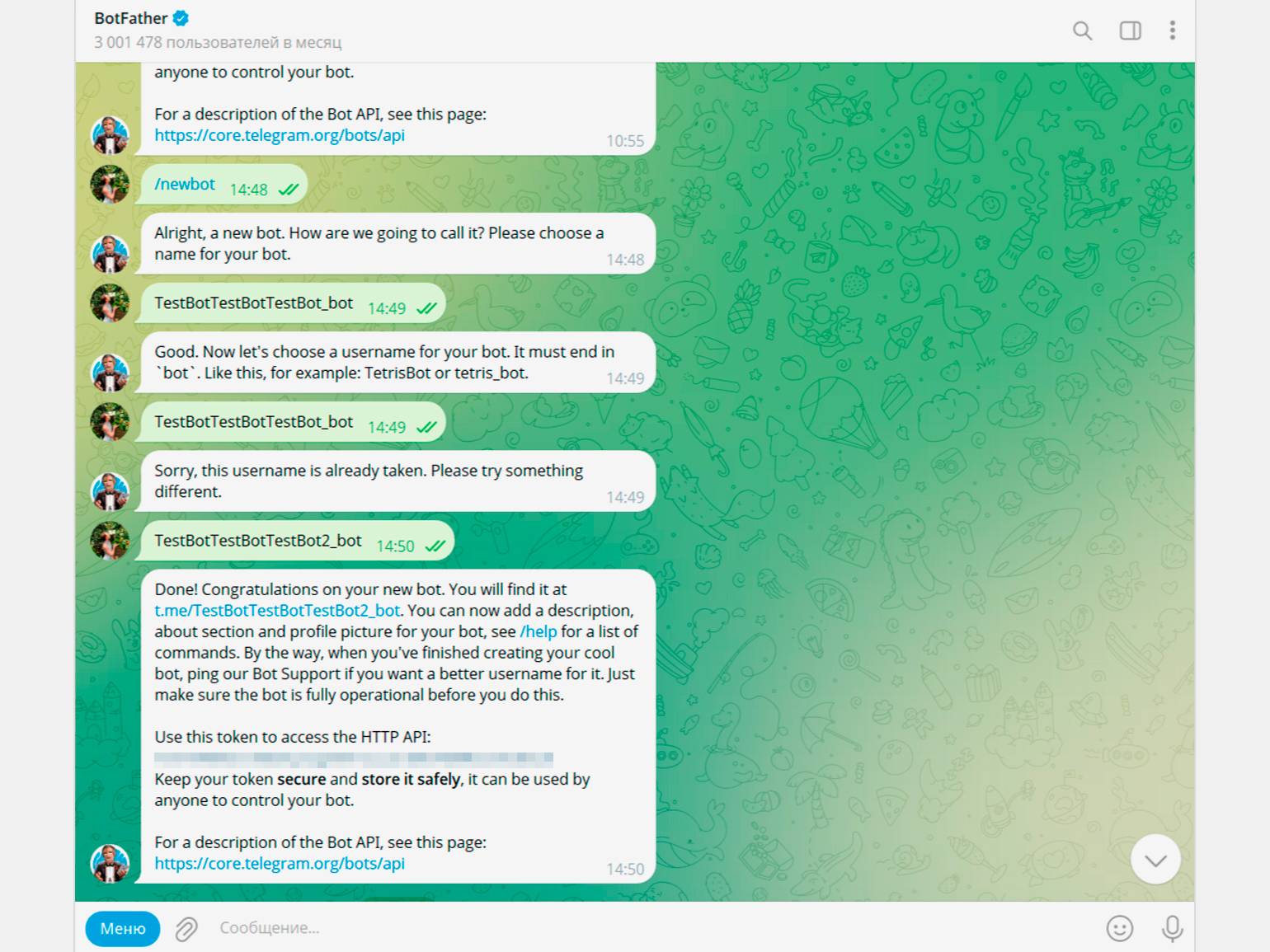
Task: Open the Bot API link at 10:55
Action: [280, 135]
